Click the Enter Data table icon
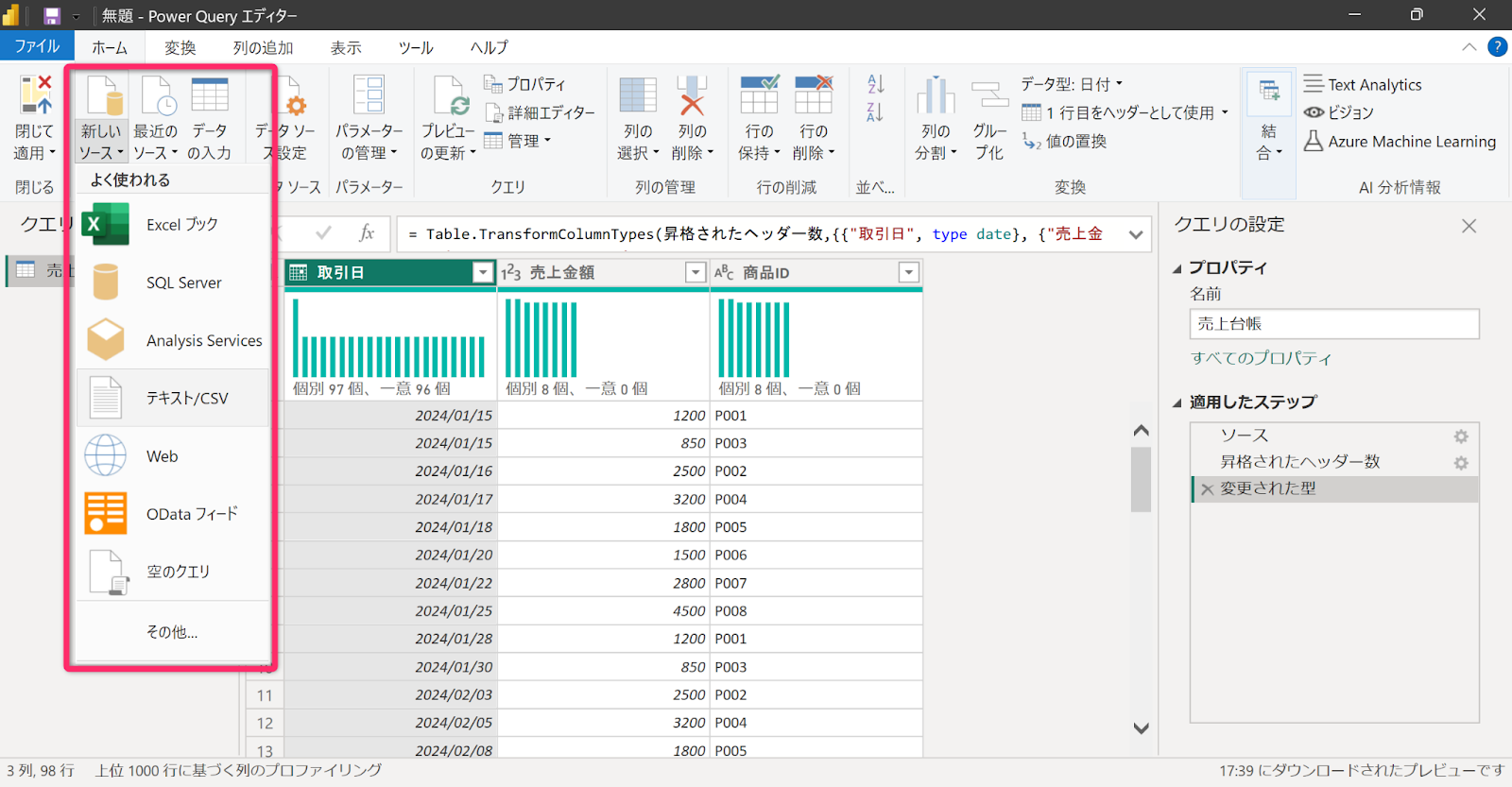 pos(210,95)
